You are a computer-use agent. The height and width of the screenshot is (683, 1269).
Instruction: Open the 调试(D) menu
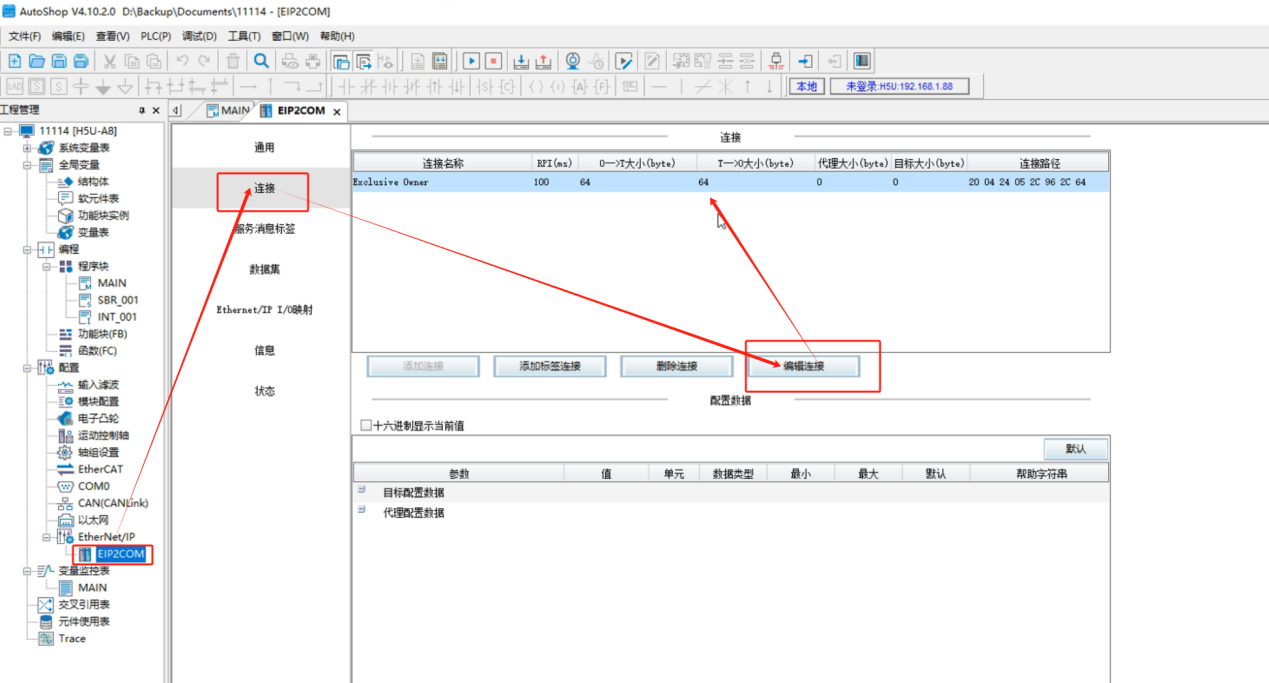tap(199, 36)
